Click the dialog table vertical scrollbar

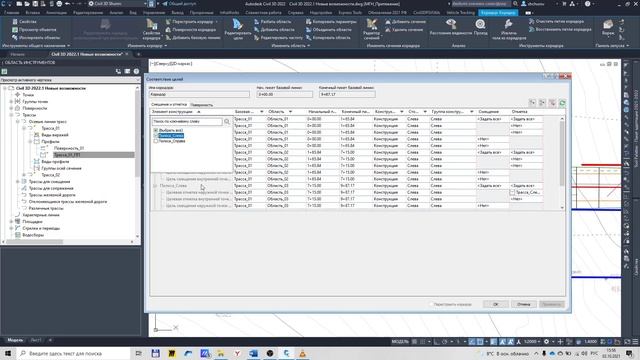click(562, 163)
